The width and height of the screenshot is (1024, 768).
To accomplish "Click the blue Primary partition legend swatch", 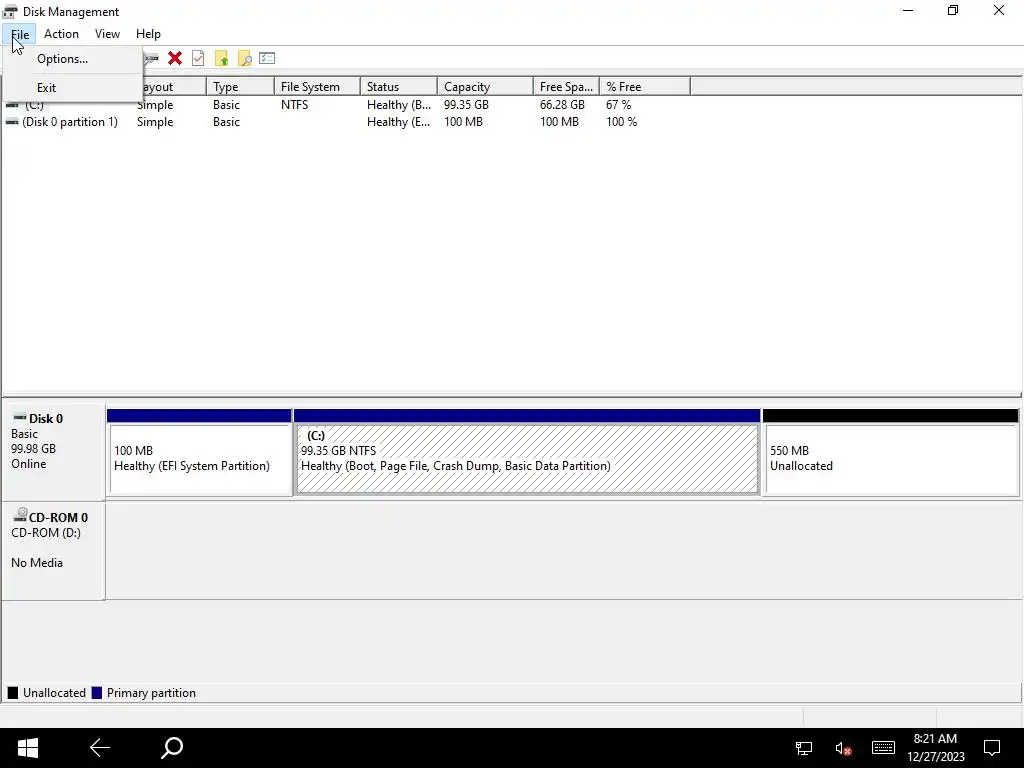I will coord(97,693).
